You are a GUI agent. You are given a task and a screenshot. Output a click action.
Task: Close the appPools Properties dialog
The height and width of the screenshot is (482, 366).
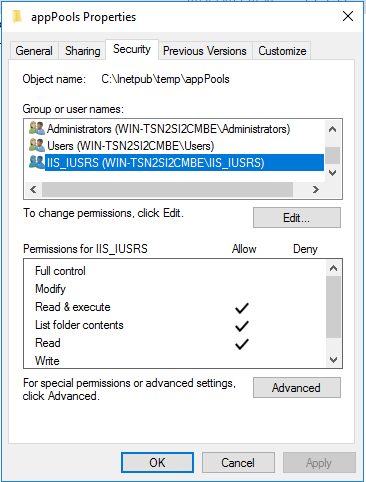pos(348,16)
